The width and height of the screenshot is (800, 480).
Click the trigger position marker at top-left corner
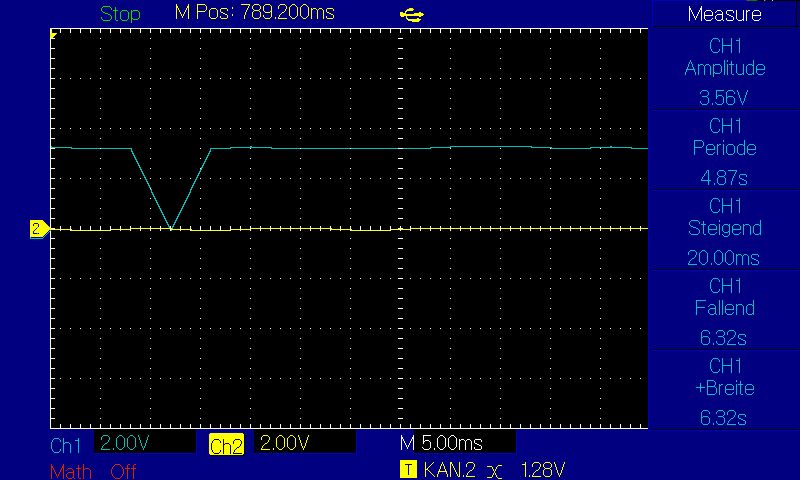pyautogui.click(x=53, y=35)
